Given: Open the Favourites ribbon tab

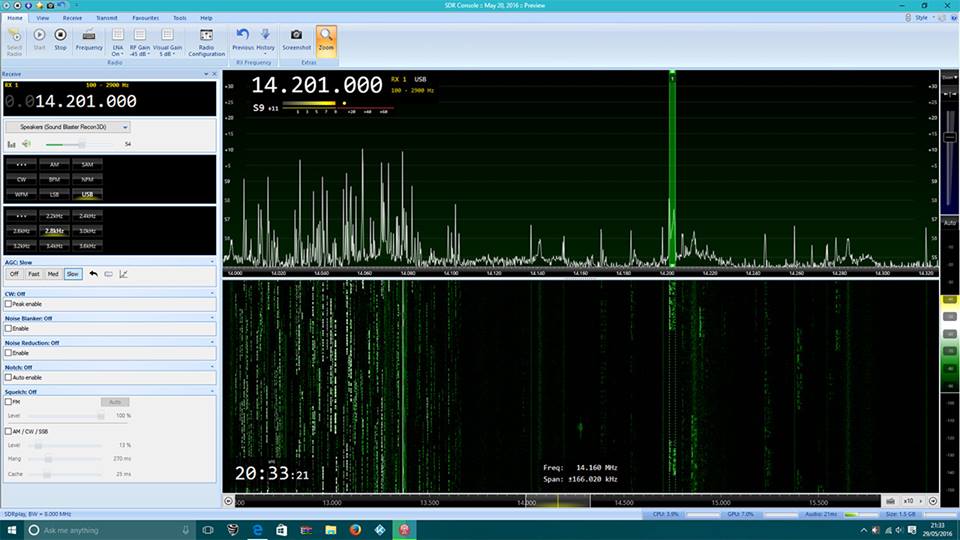Looking at the screenshot, I should [145, 18].
